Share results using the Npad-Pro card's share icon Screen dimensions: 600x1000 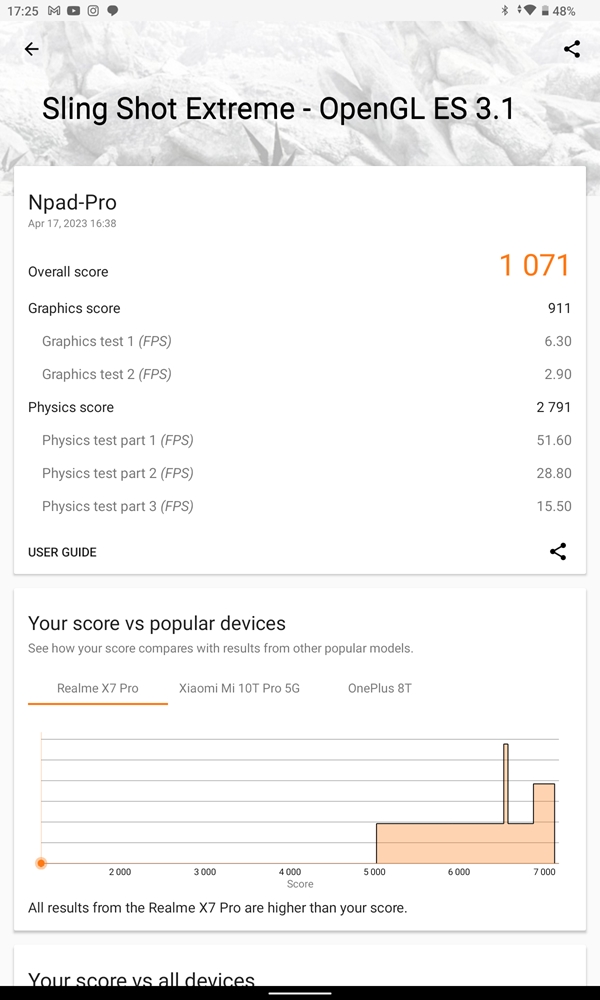(558, 552)
